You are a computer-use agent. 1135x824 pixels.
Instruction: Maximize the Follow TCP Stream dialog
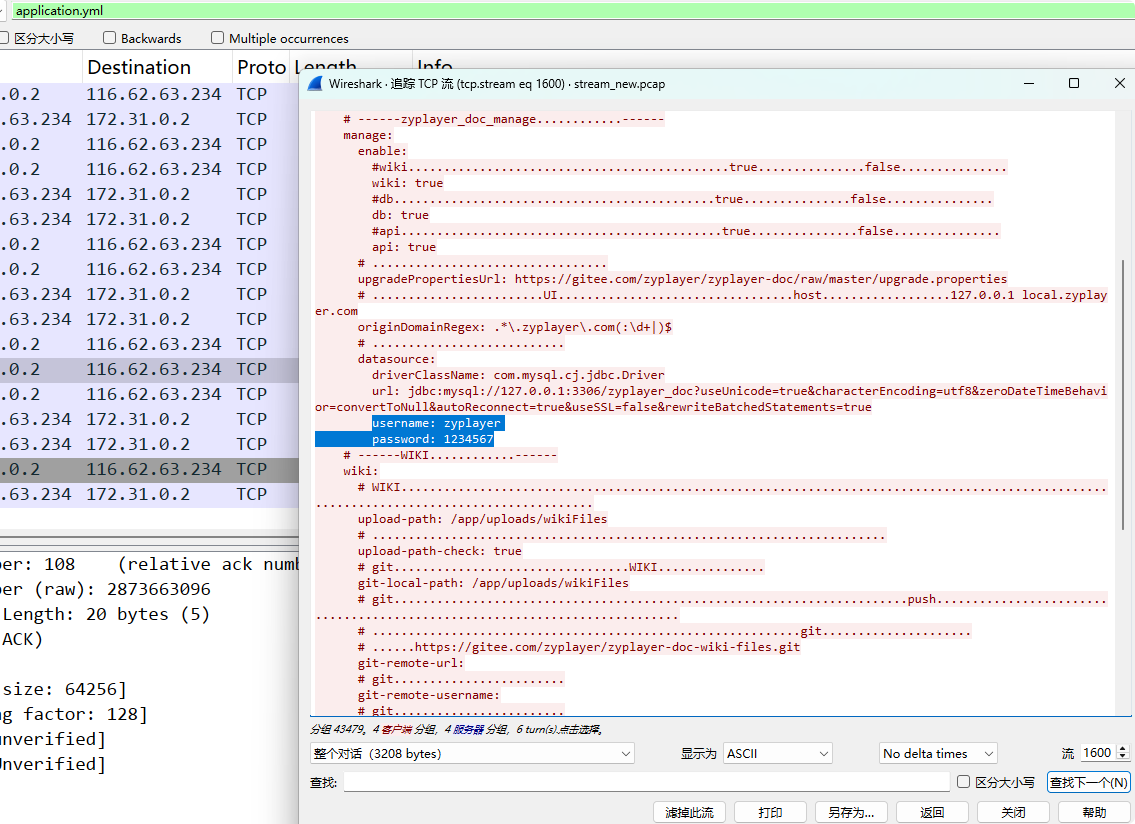point(1074,83)
